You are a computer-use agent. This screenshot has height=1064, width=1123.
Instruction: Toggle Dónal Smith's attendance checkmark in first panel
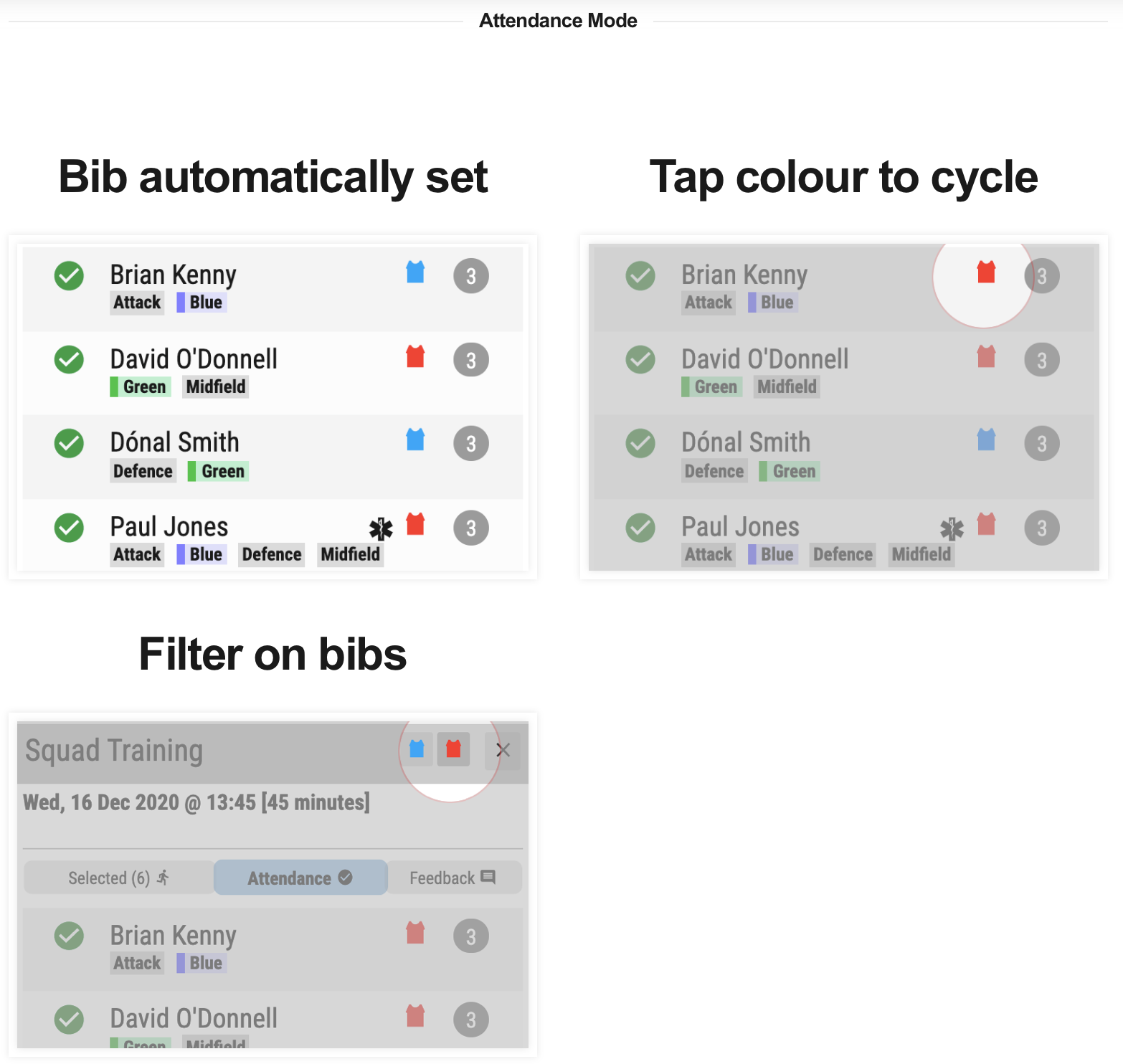click(x=69, y=443)
